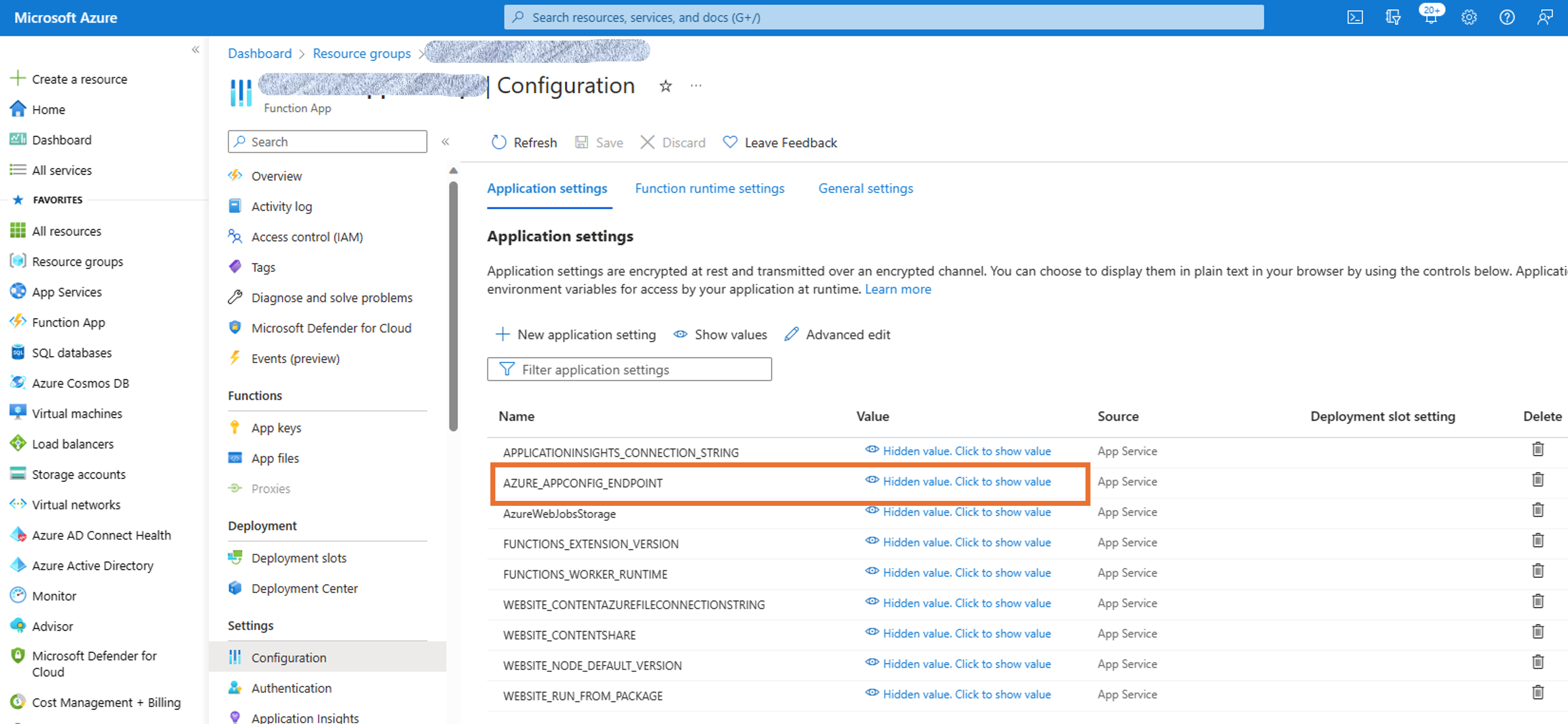This screenshot has width=1568, height=724.
Task: Toggle the favorite star next to Configuration
Action: point(665,86)
